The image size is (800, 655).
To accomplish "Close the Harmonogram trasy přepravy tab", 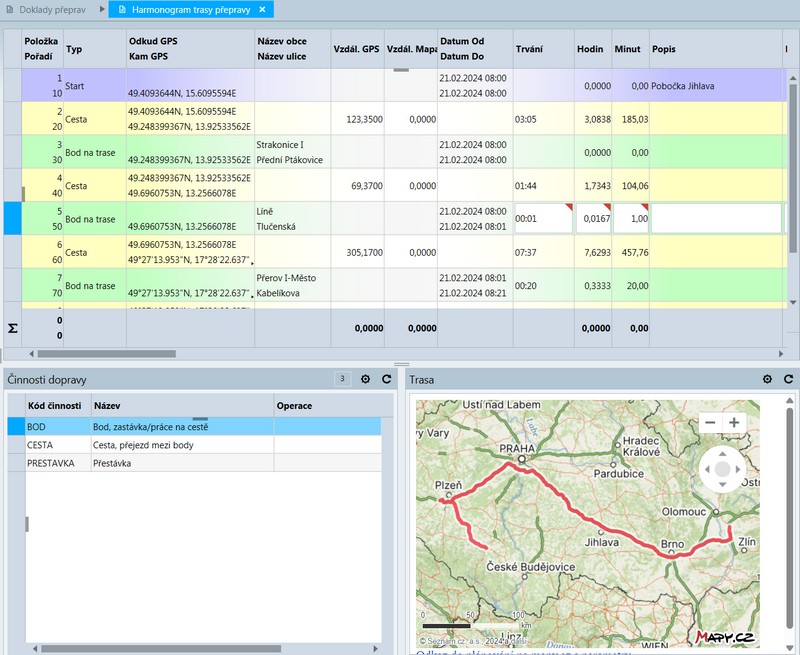I will [x=262, y=9].
